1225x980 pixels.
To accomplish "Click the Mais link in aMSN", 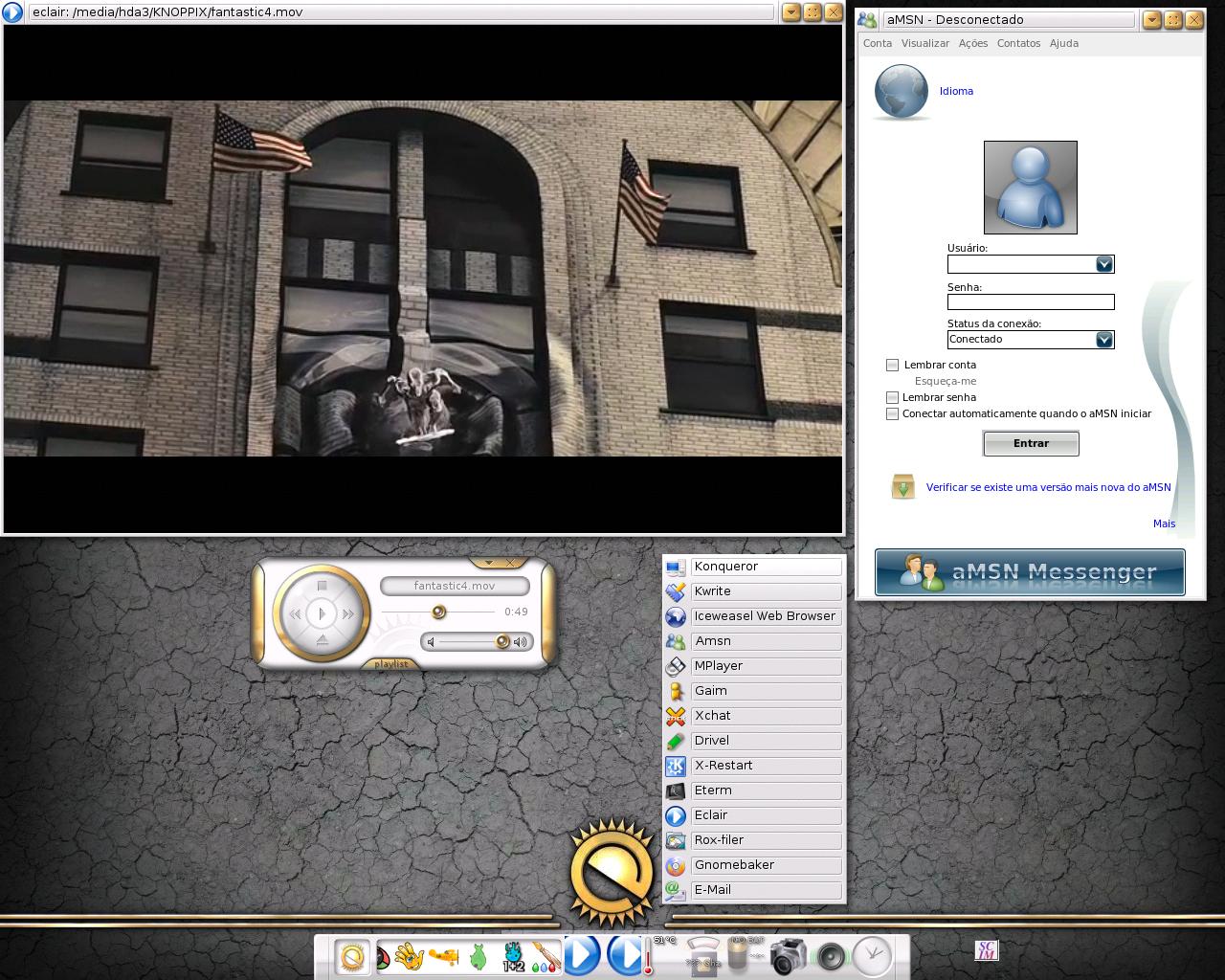I will click(1164, 523).
